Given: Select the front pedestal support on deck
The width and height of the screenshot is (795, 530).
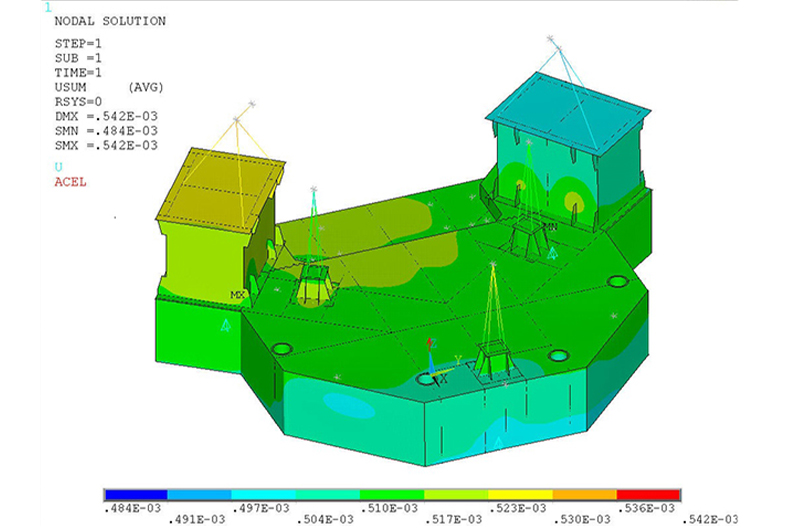Looking at the screenshot, I should coord(493,360).
